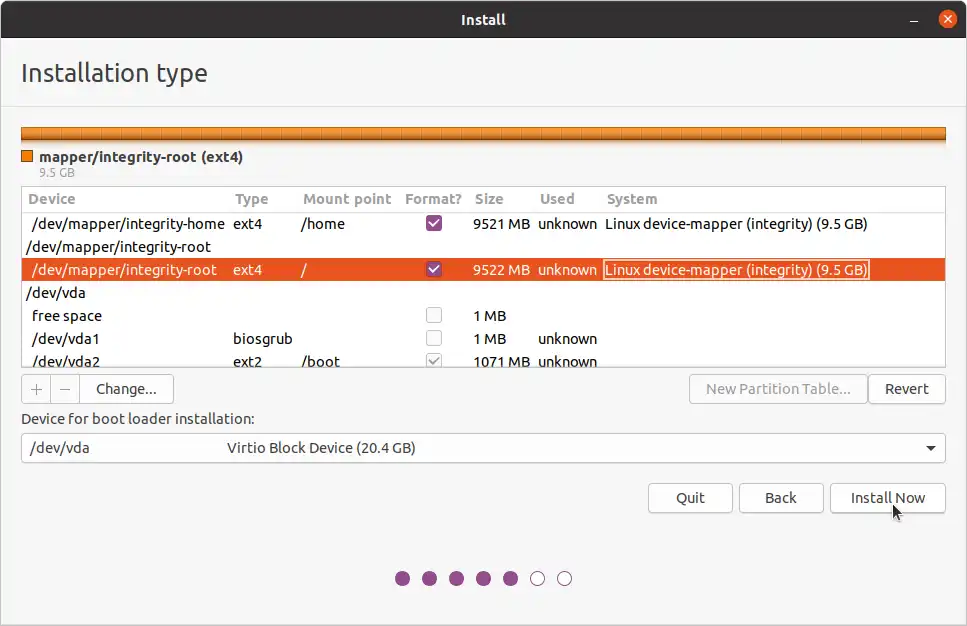
Task: Click the Change... button
Action: pos(126,389)
